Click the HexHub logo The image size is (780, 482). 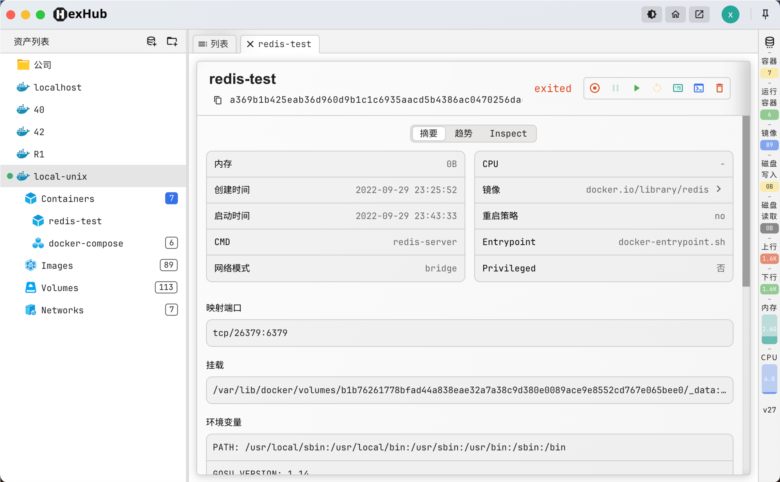point(80,14)
